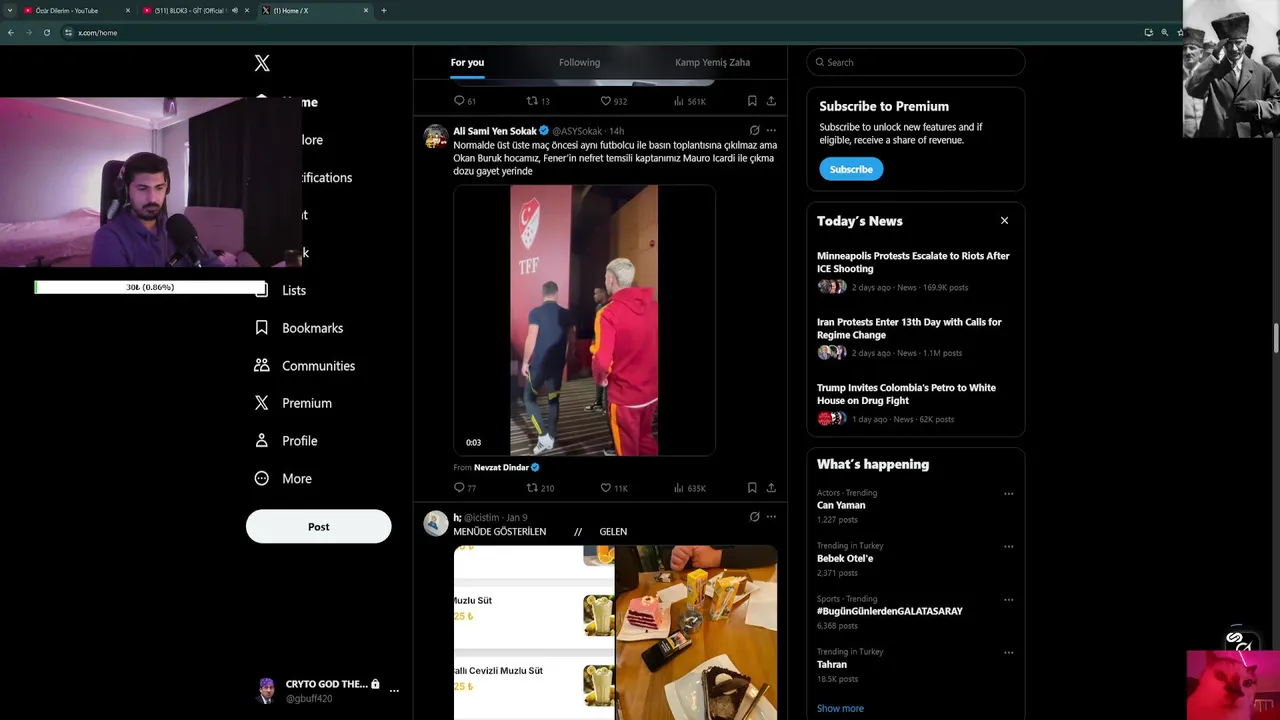Screen dimensions: 1280x720
Task: Click the Post button
Action: click(318, 527)
